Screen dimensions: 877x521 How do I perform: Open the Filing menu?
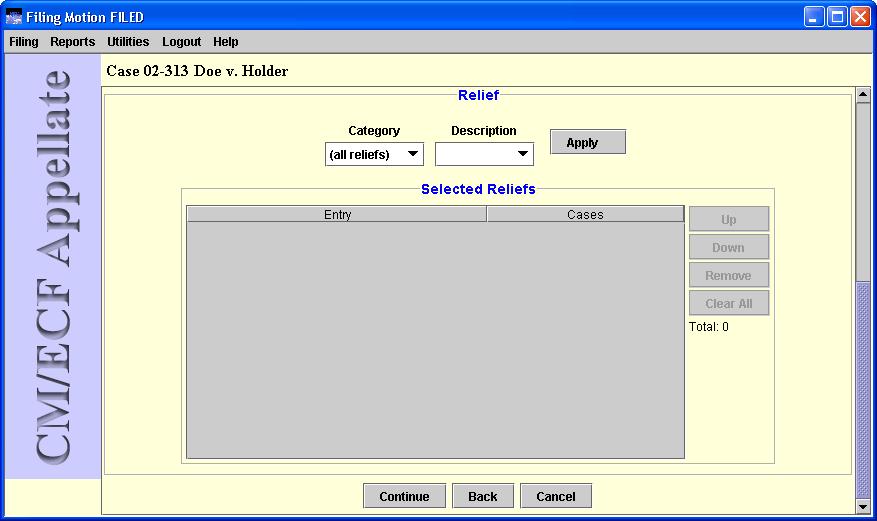[23, 42]
